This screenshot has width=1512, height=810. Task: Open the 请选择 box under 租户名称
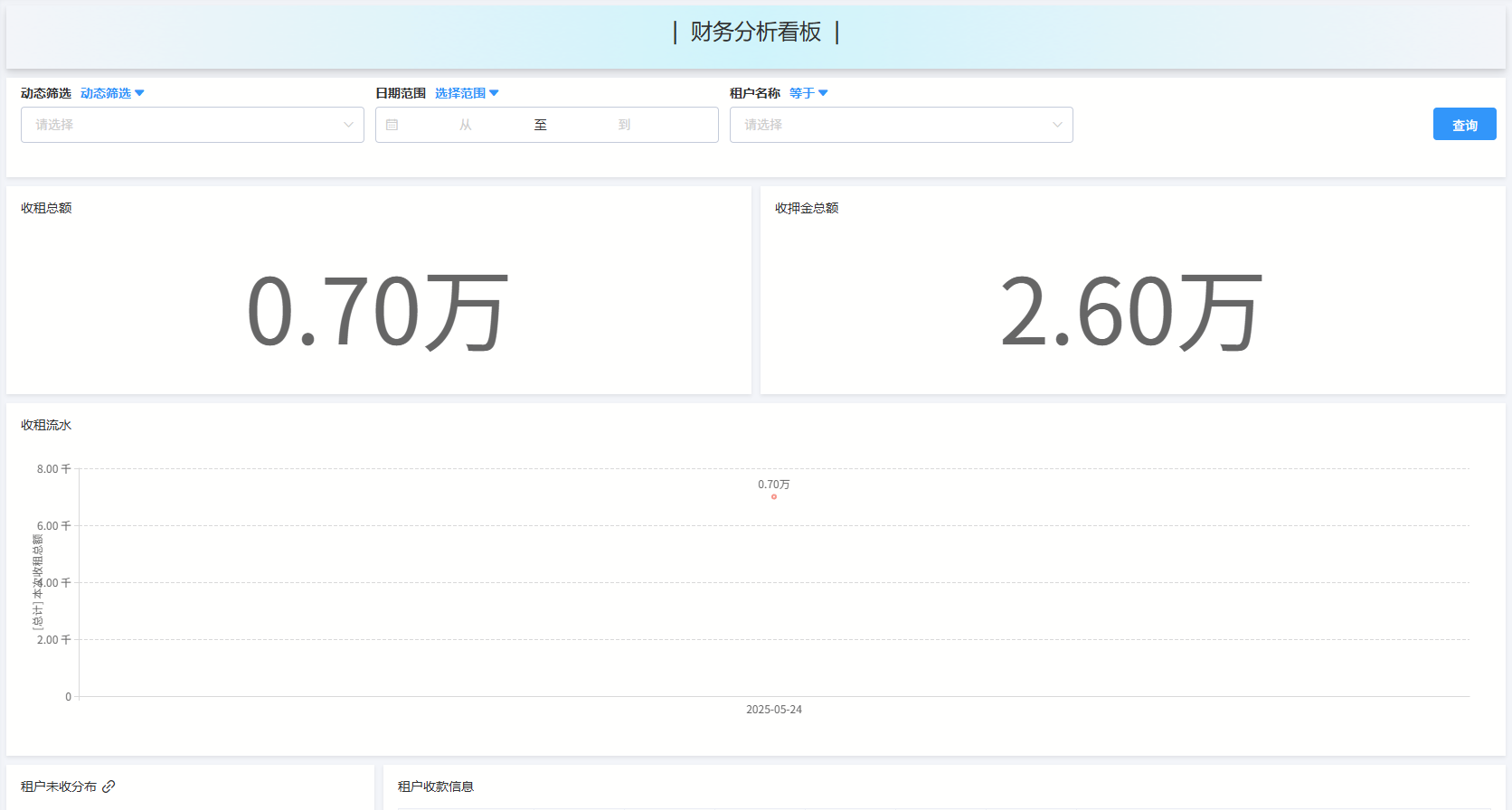click(x=891, y=125)
